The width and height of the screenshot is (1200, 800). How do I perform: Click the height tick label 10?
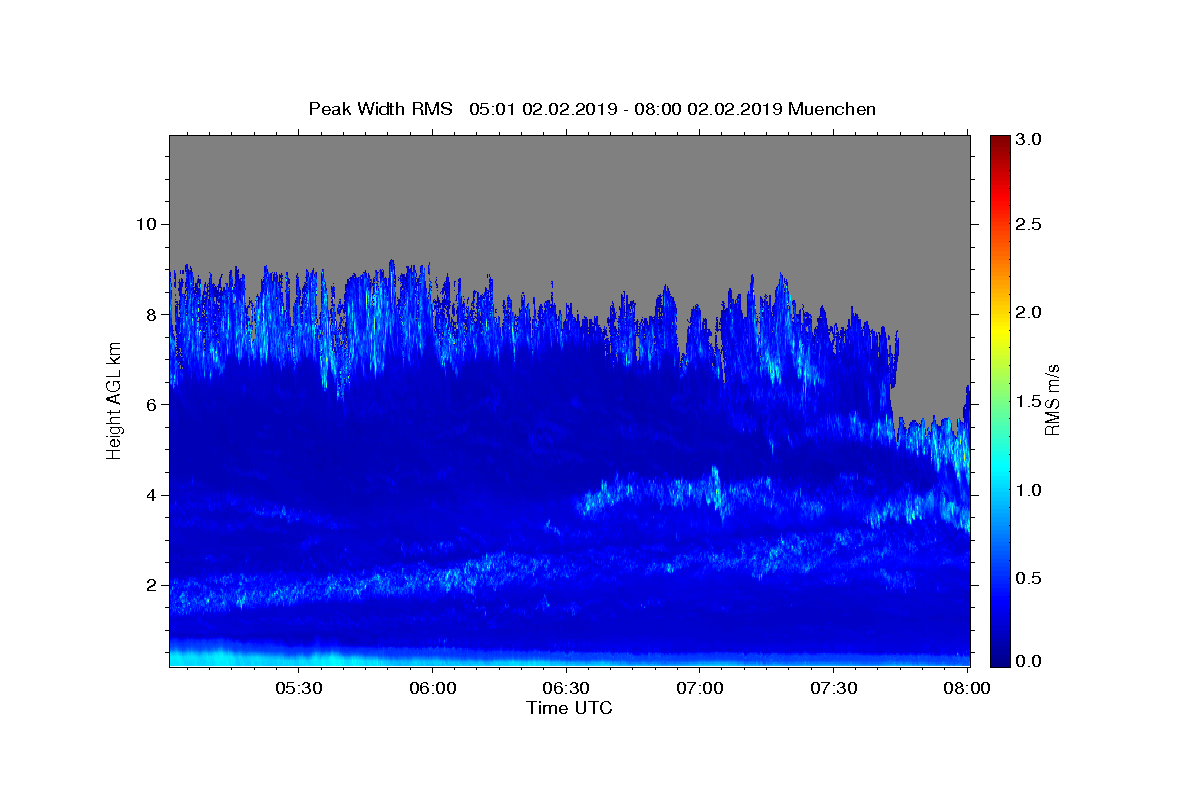coord(146,224)
